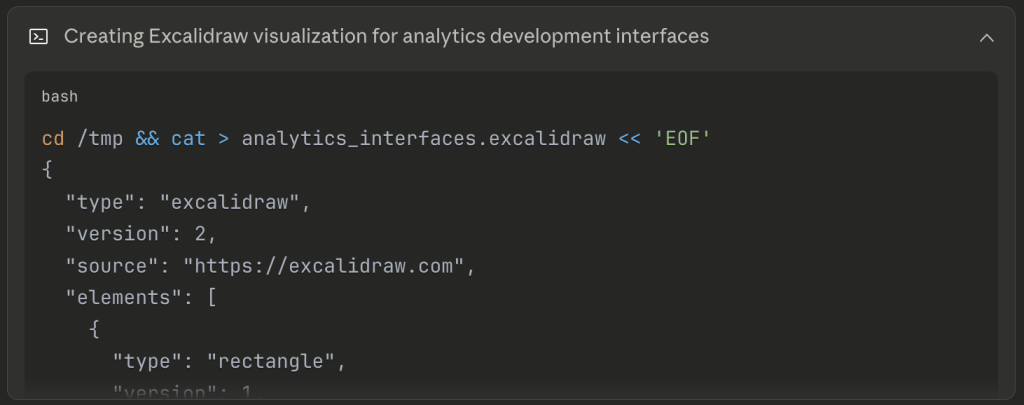Click the "version": 2 line

(x=141, y=234)
